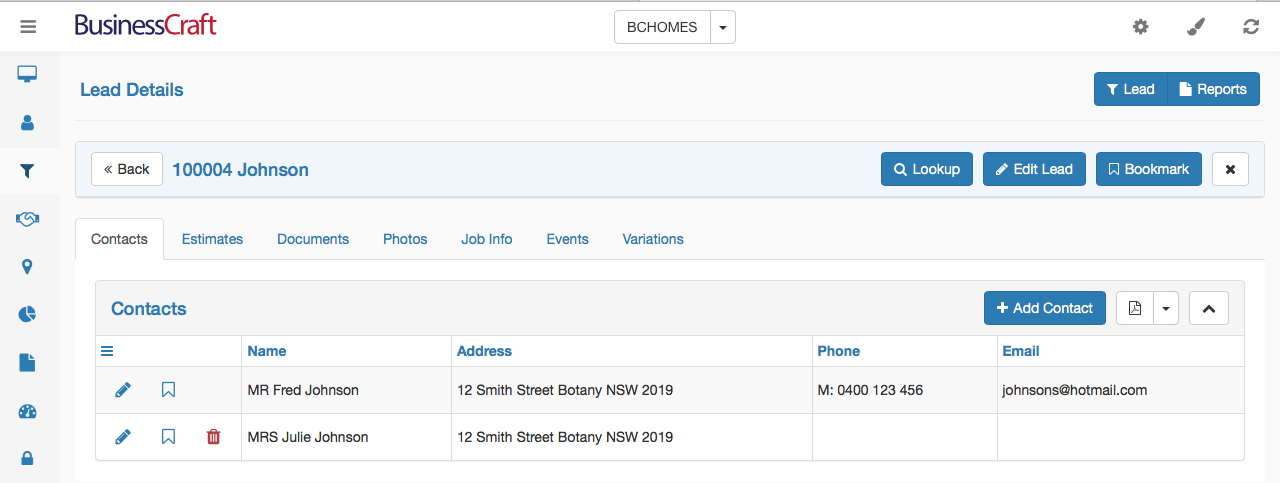The width and height of the screenshot is (1280, 483).
Task: Click the monitor icon in the sidebar
Action: pyautogui.click(x=27, y=74)
